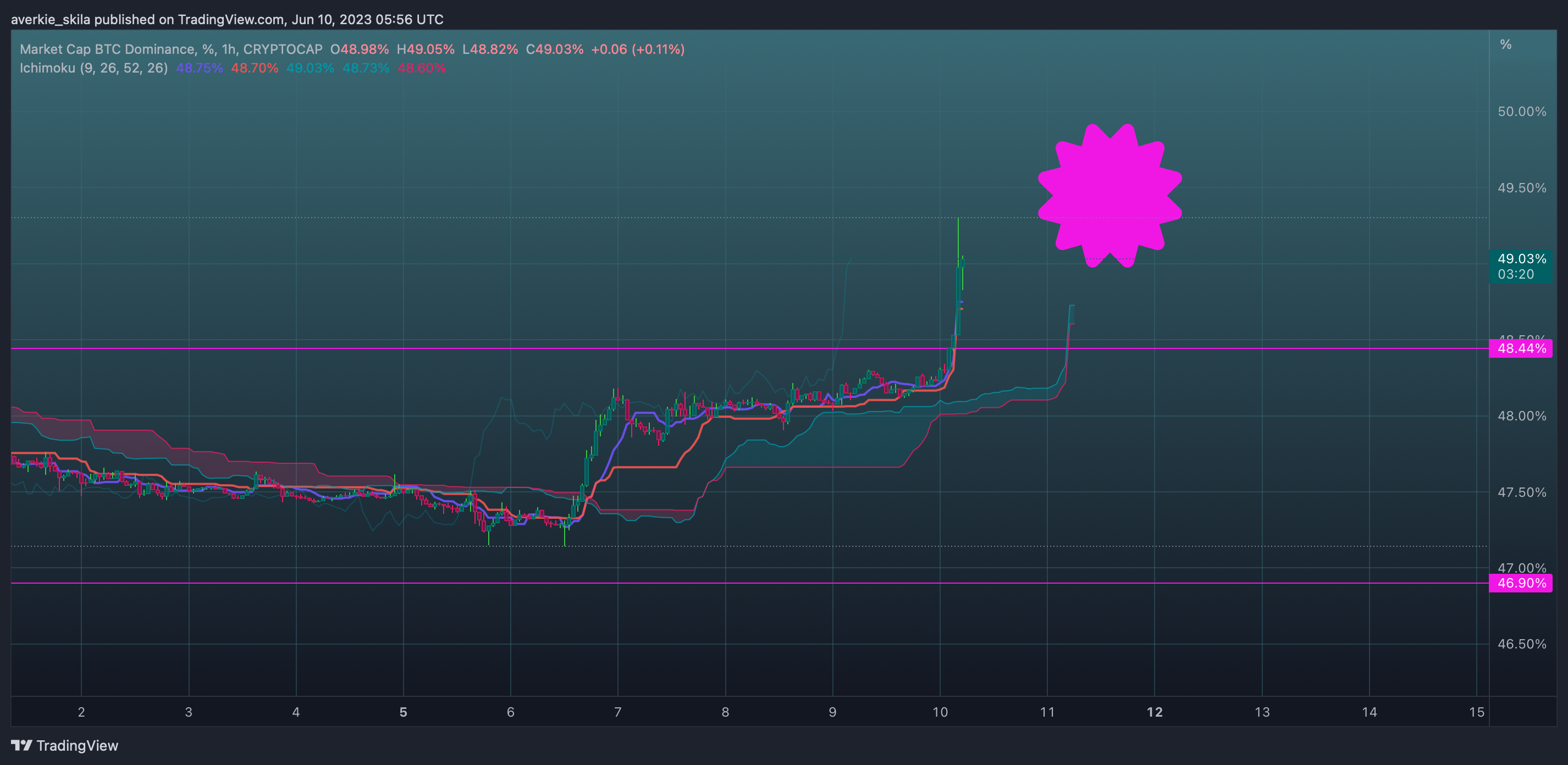Click the 48.00% price axis label
1568x765 pixels.
[1522, 416]
